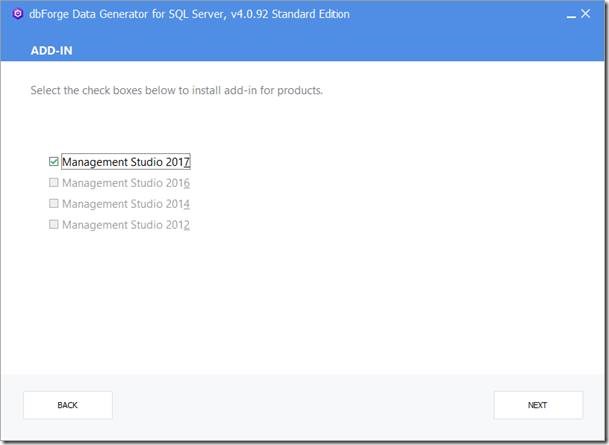
Task: Close the installer window
Action: [x=585, y=14]
